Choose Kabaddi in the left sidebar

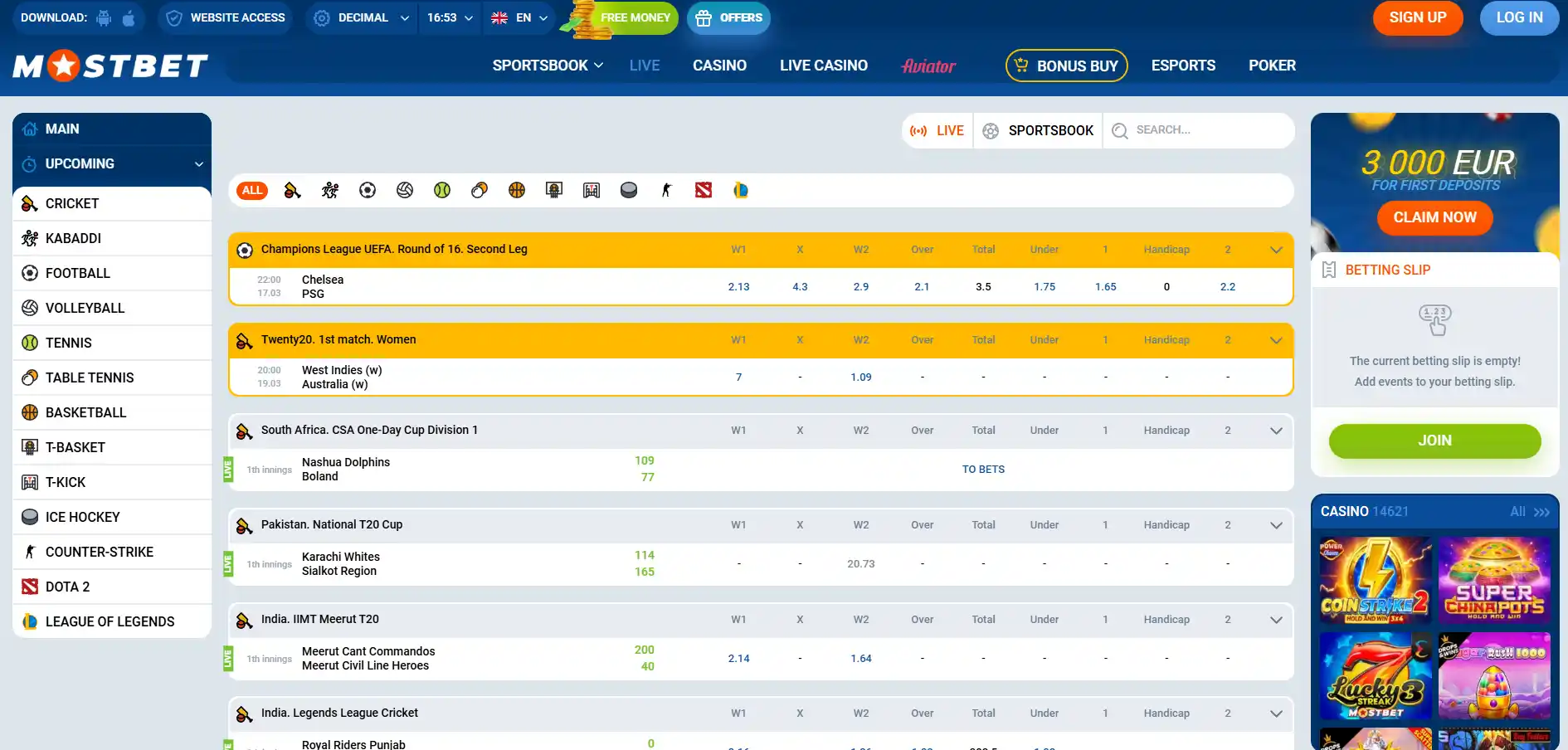pyautogui.click(x=112, y=239)
